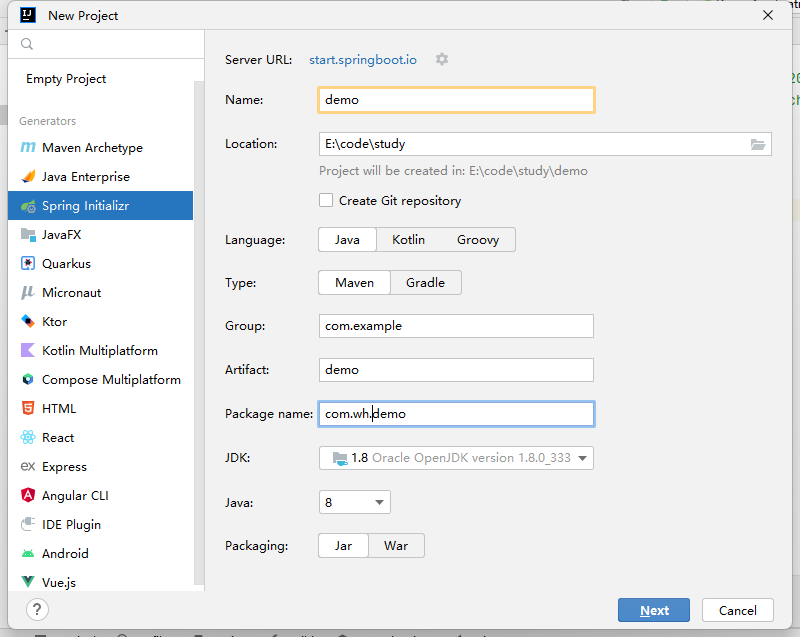The width and height of the screenshot is (800, 637).
Task: Select the Android generator label
Action: (65, 553)
